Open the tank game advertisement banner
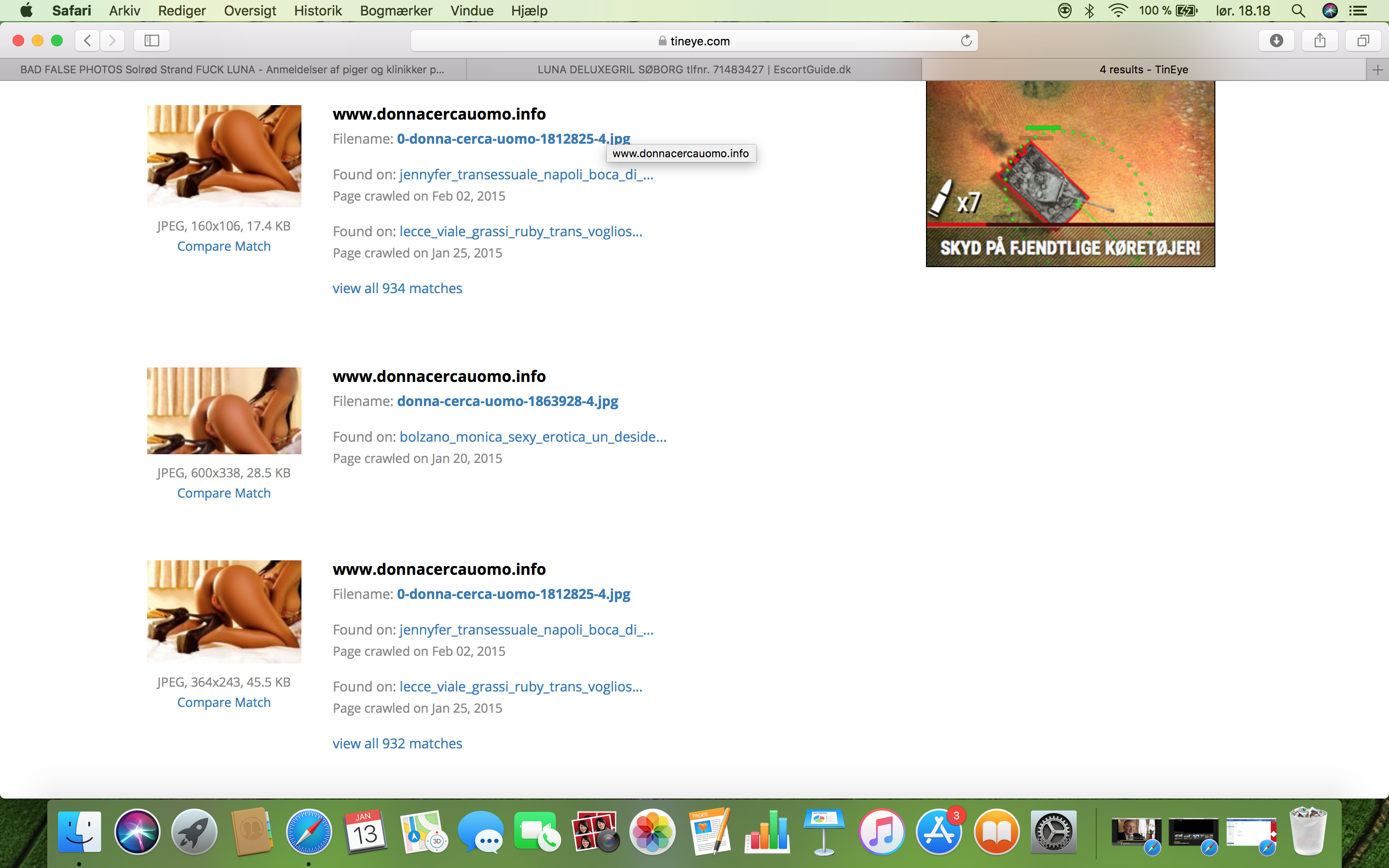Image resolution: width=1389 pixels, height=868 pixels. (1070, 174)
